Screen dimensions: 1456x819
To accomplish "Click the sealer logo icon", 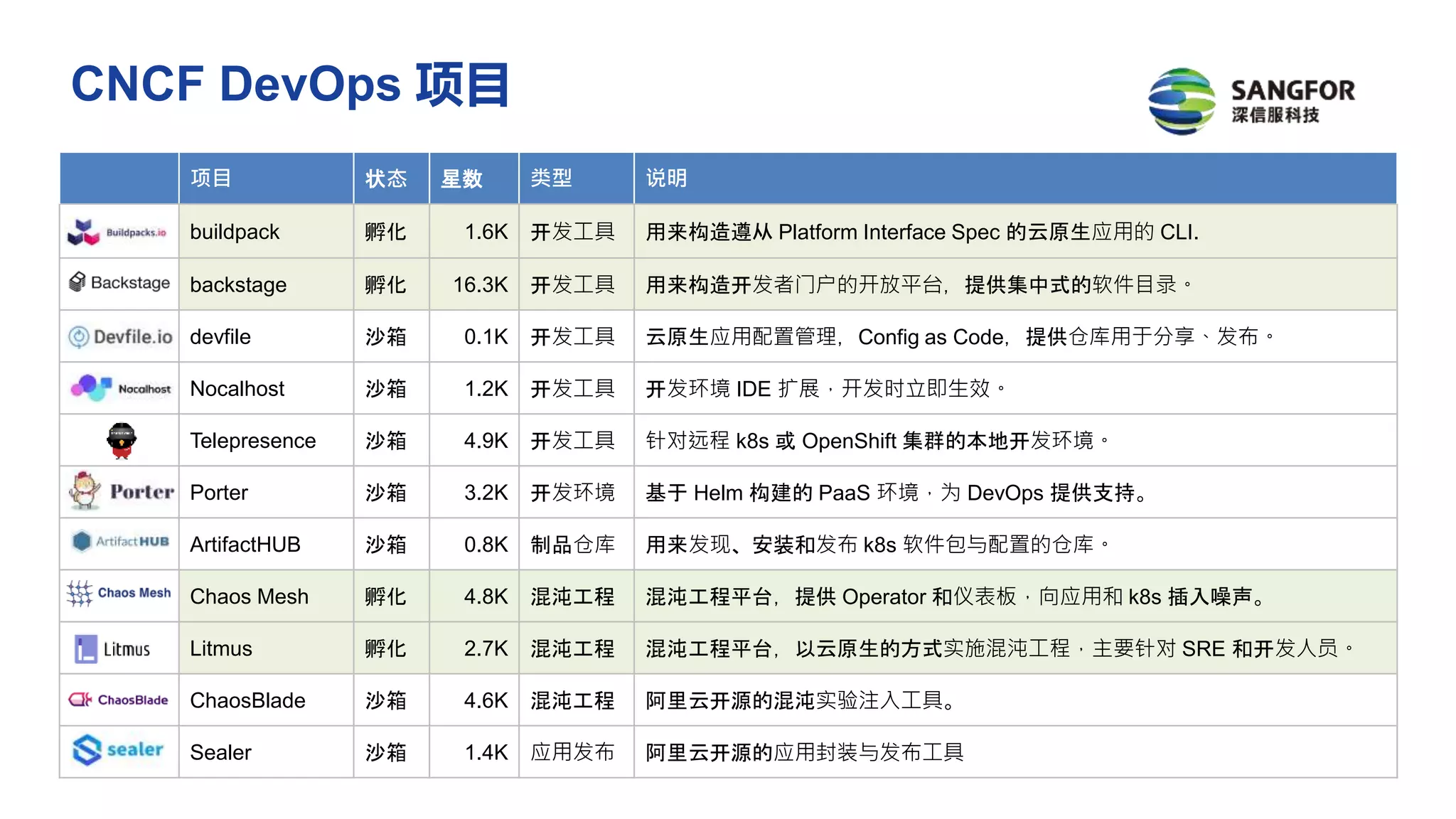I will point(118,749).
